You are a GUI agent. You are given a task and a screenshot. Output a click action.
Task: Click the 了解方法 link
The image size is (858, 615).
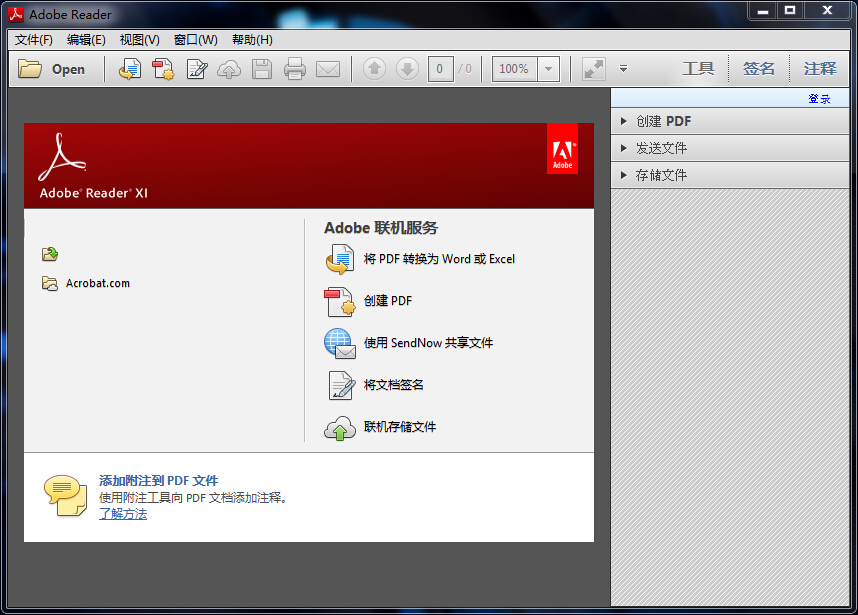pos(123,514)
